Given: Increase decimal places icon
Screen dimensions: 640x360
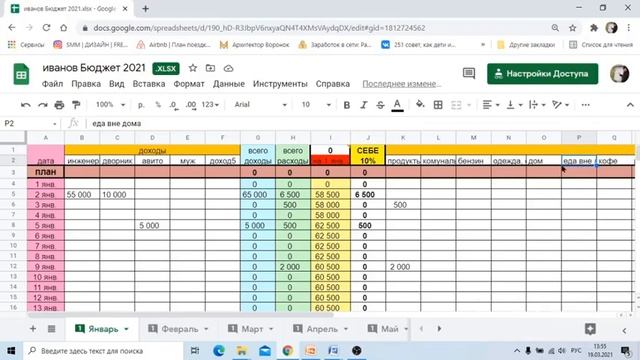Looking at the screenshot, I should point(191,105).
